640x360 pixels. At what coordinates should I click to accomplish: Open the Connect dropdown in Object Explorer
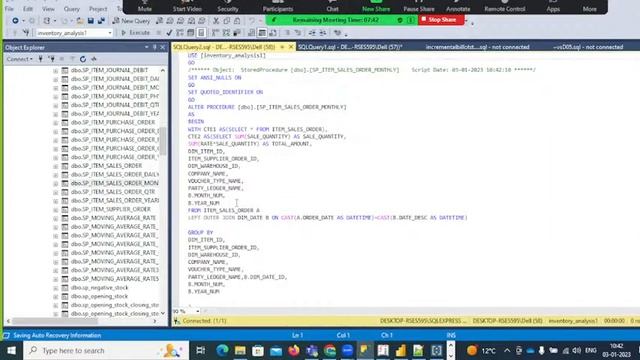point(20,59)
